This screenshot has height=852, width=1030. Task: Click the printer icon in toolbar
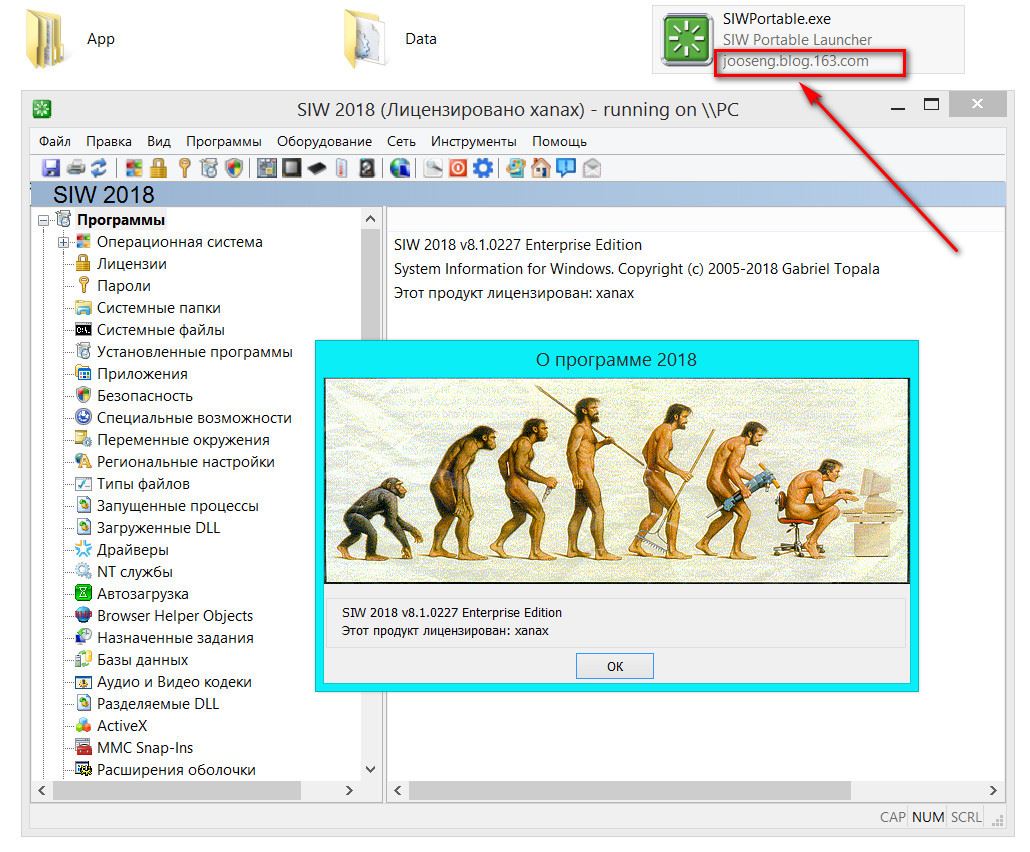pos(75,168)
